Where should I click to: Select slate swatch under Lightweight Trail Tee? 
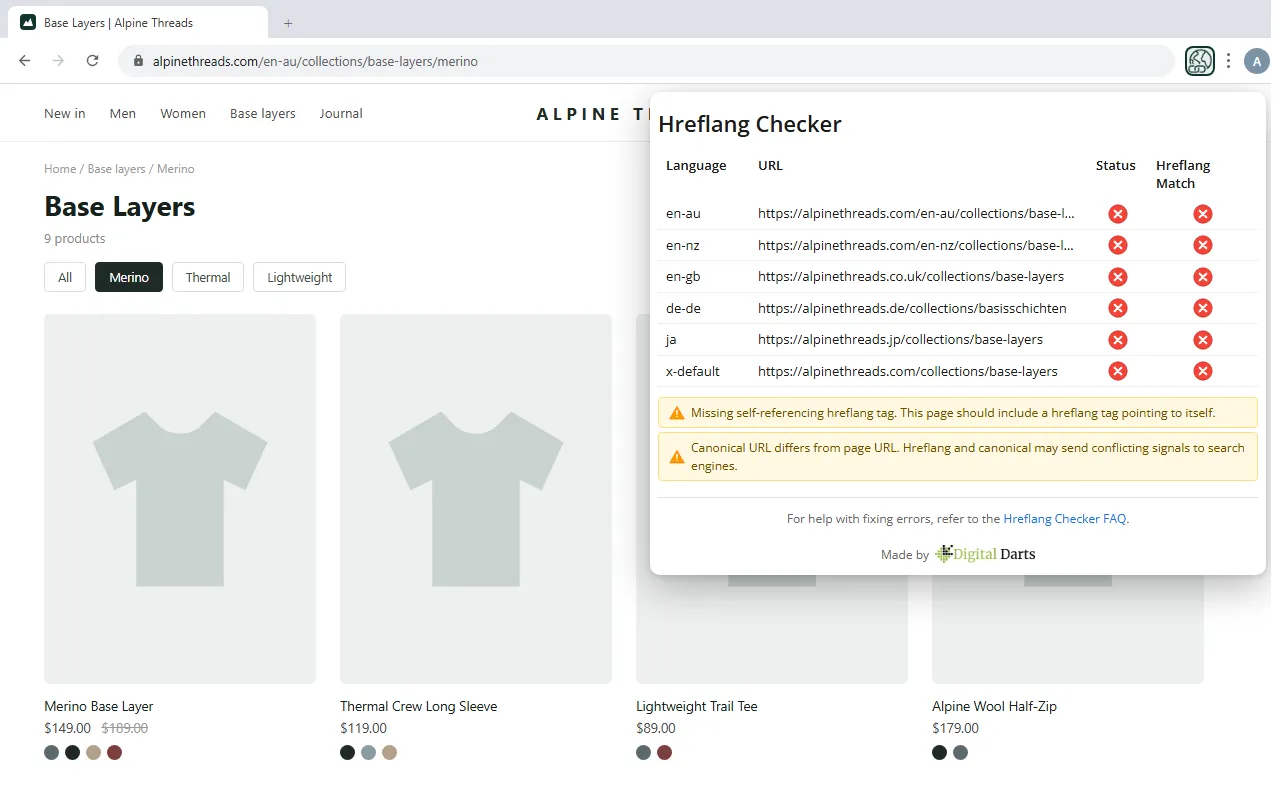643,752
